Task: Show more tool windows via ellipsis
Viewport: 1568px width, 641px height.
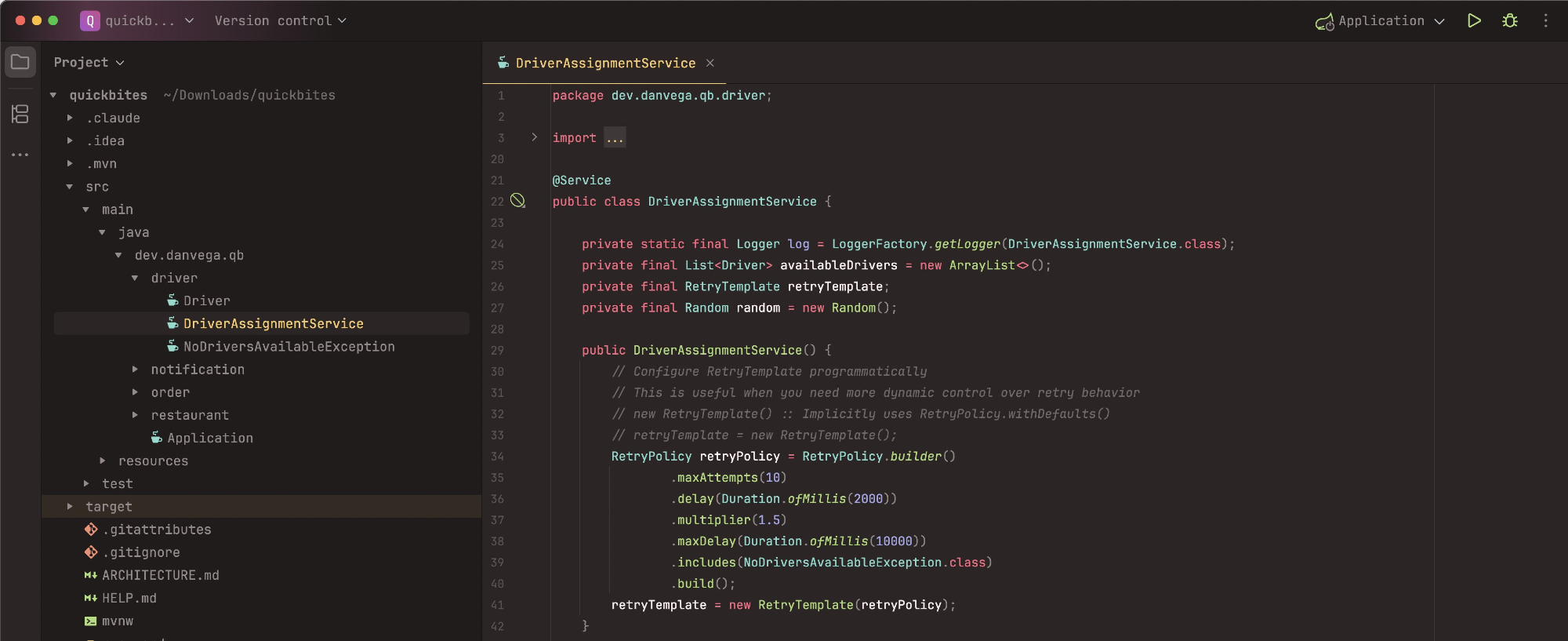Action: (x=20, y=155)
